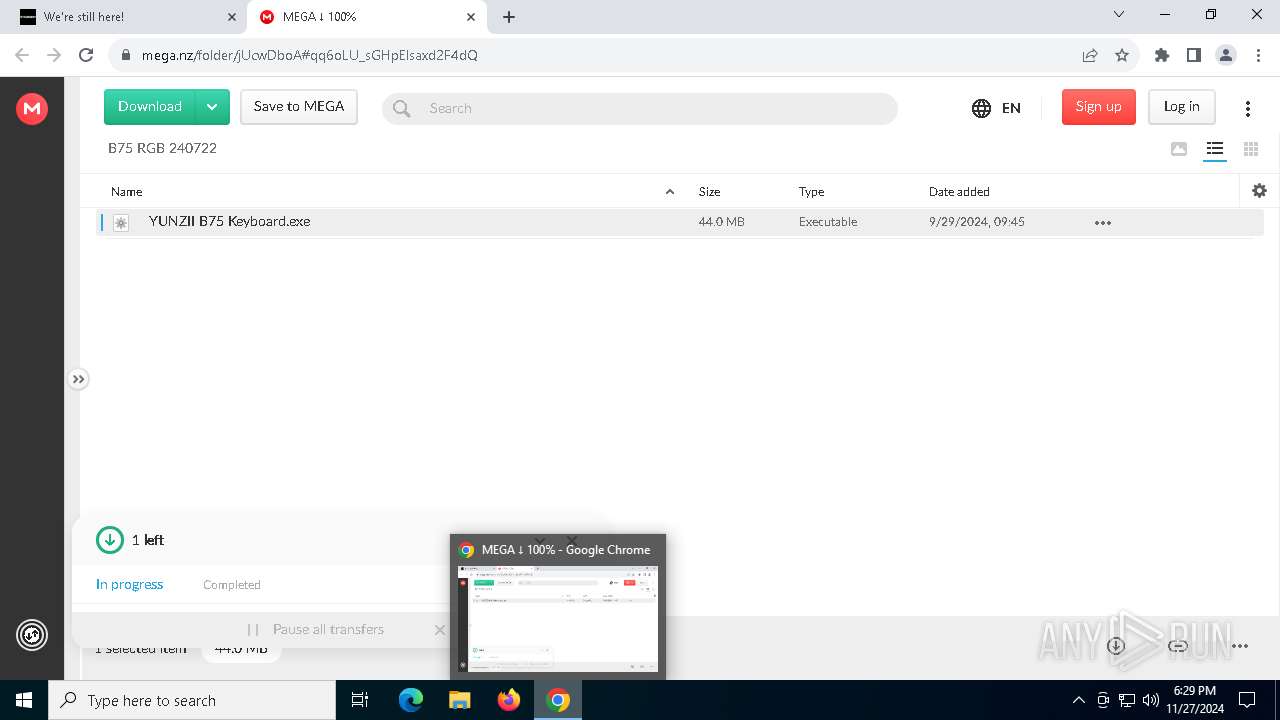The image size is (1280, 720).
Task: Open the Download dropdown arrow
Action: tap(212, 107)
